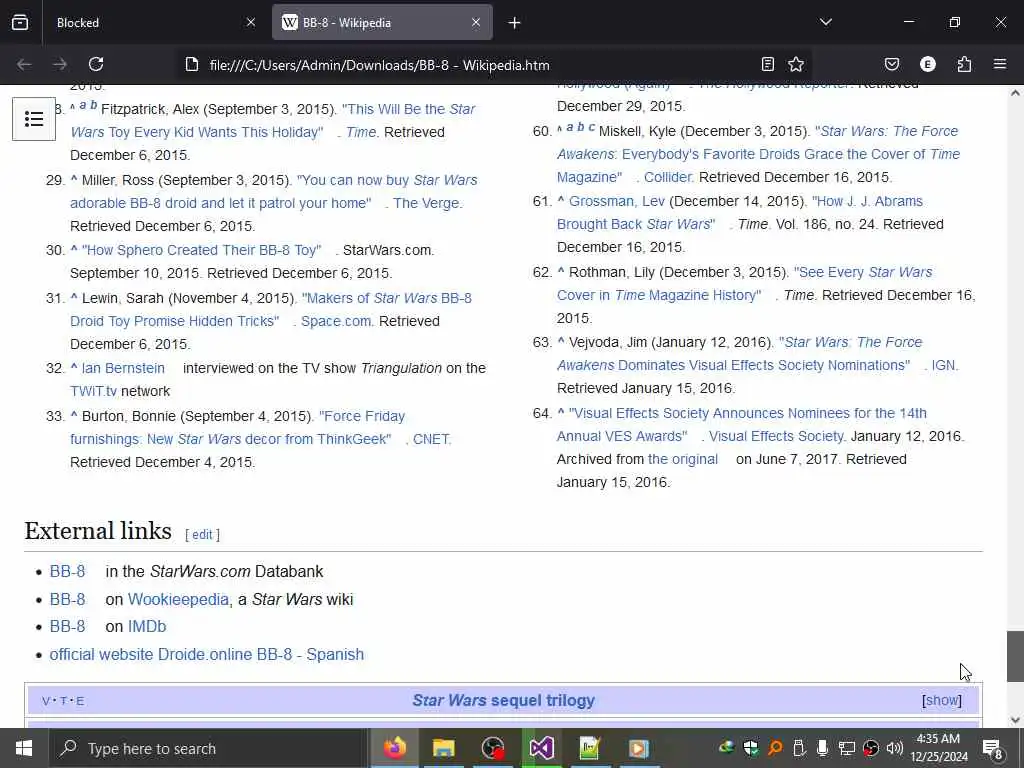Open the TWiT.tv link

(x=93, y=391)
